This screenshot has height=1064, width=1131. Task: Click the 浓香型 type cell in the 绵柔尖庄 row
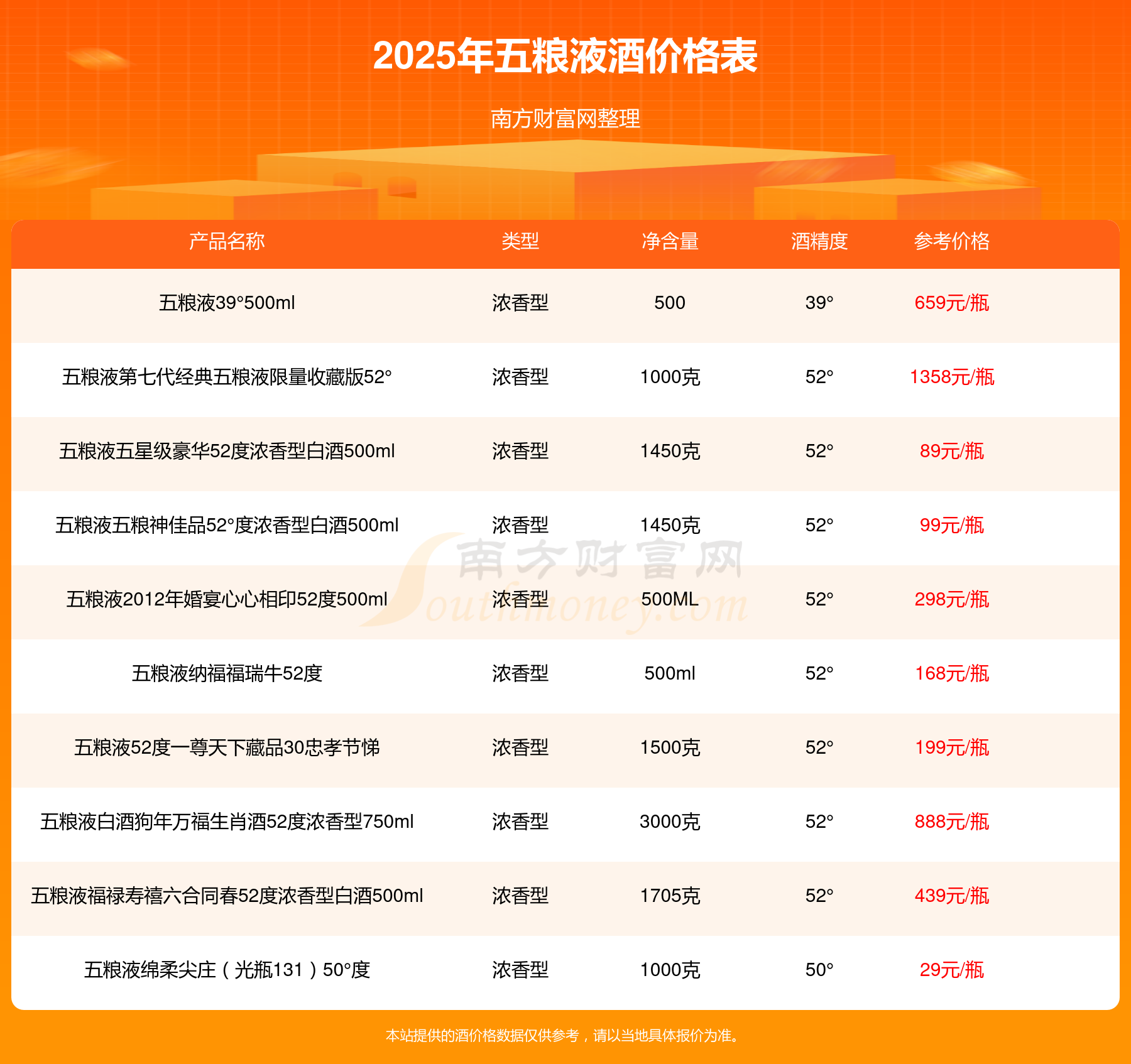pyautogui.click(x=520, y=970)
